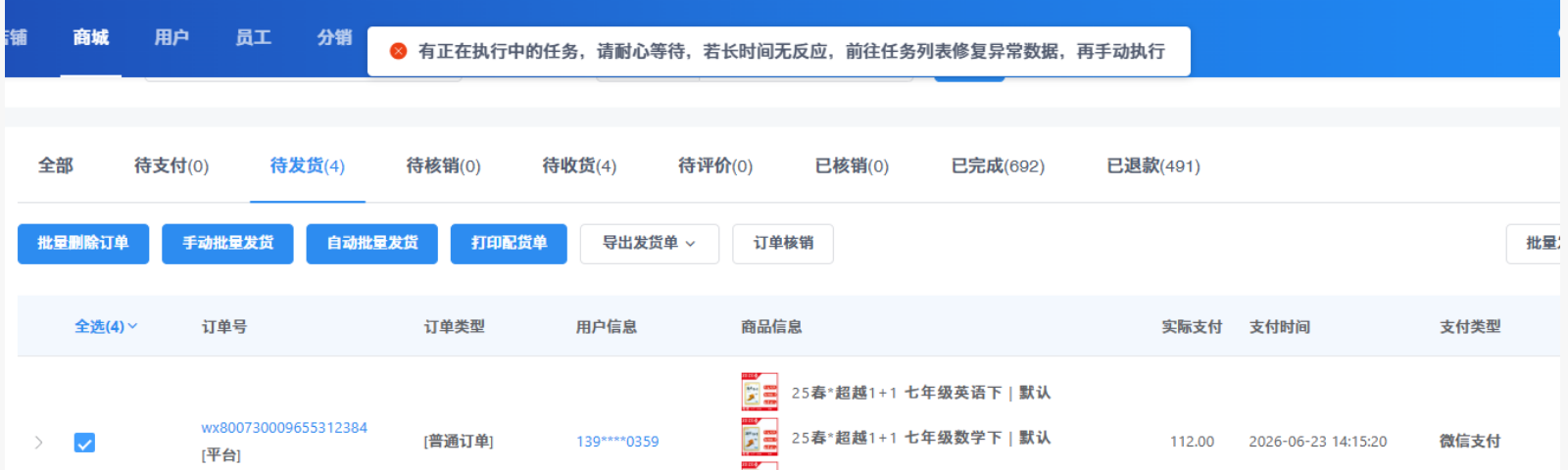
Task: Click the 112.00 payment amount
Action: coord(1192,442)
